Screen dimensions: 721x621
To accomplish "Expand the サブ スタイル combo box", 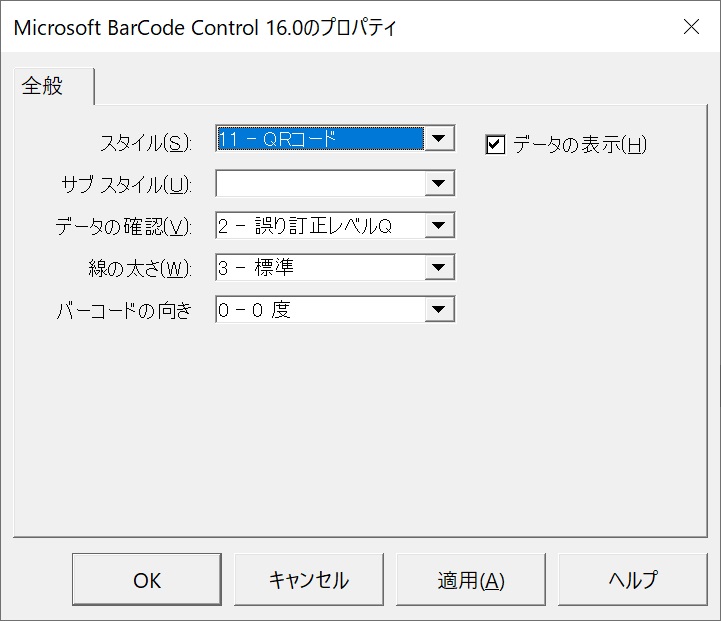I will (x=335, y=183).
